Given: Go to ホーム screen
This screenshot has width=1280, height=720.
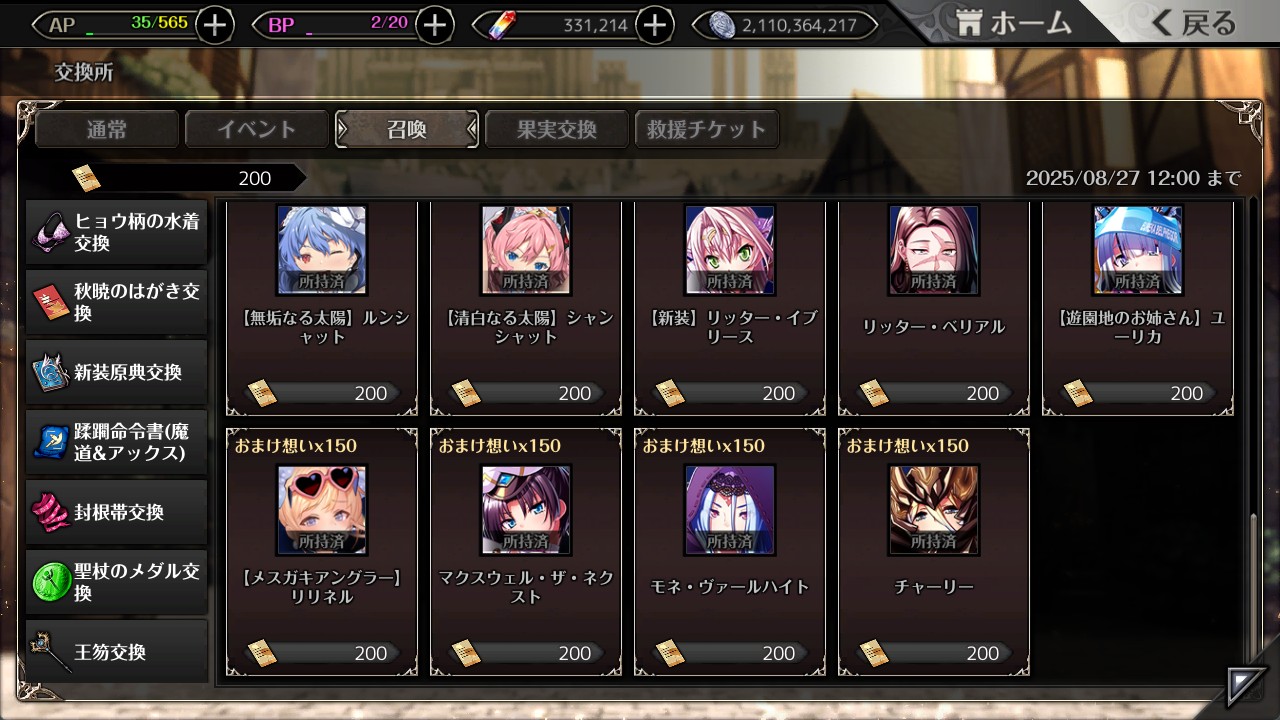Looking at the screenshot, I should [1013, 23].
